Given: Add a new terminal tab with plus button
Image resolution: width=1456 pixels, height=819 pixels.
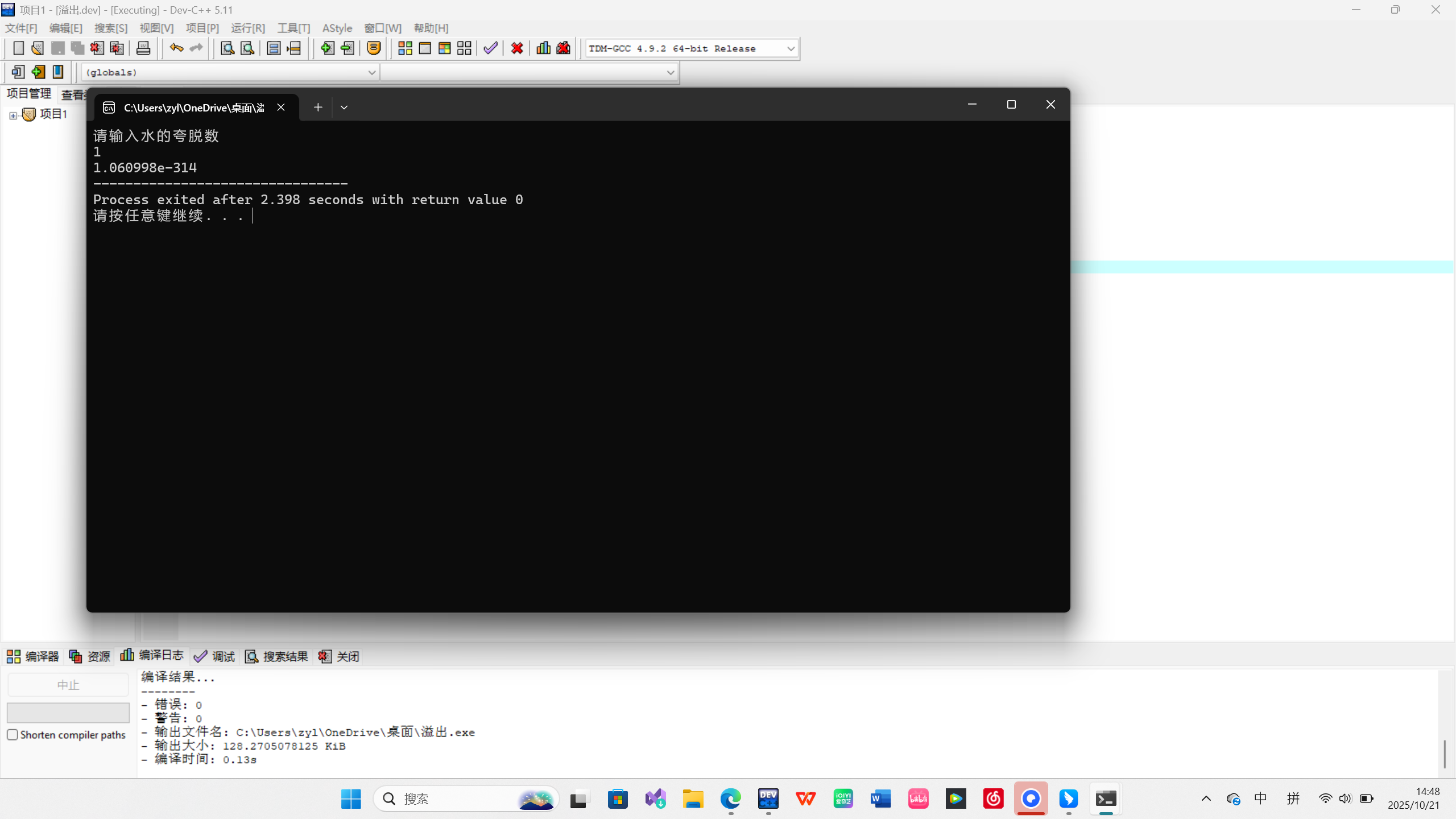Looking at the screenshot, I should tap(318, 107).
